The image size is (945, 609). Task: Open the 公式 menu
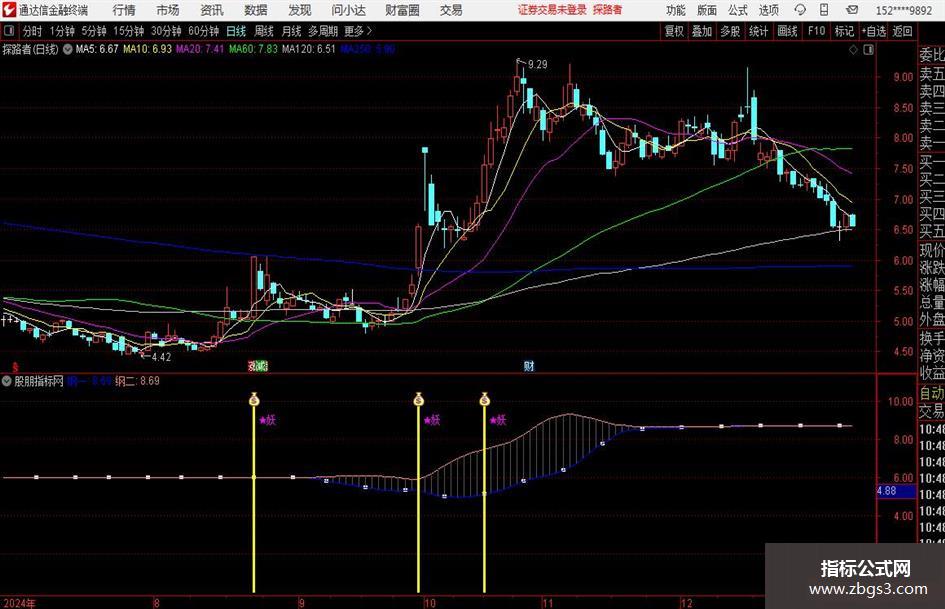pos(737,10)
